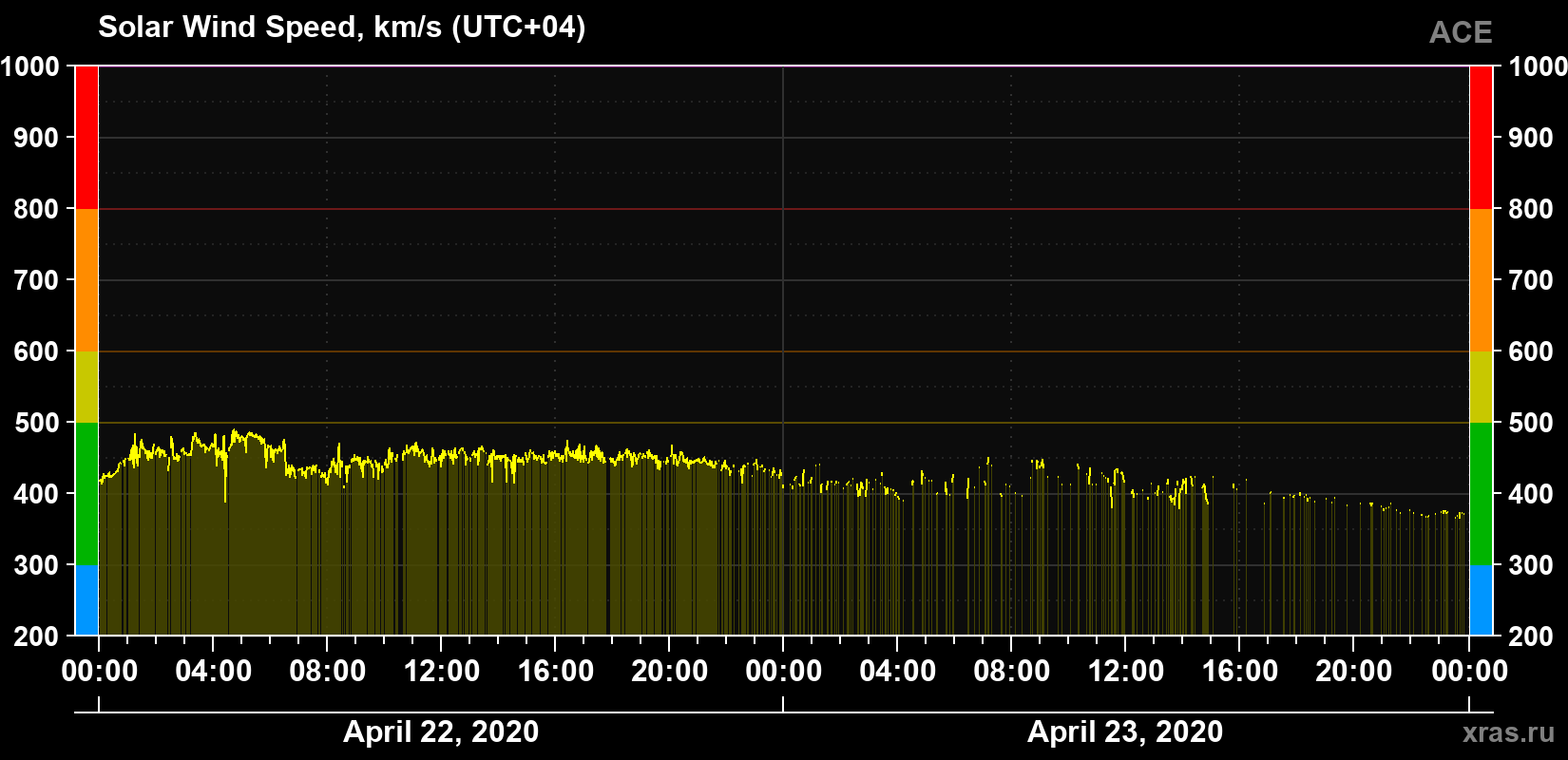Click the left axis '700' label
1568x760 pixels.
[37, 280]
